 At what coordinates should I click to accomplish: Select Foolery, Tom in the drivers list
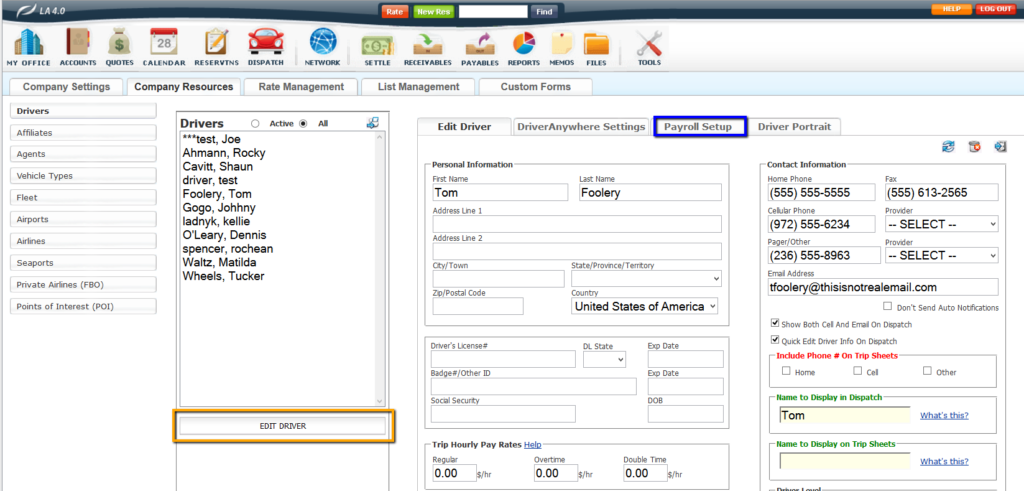pos(216,194)
